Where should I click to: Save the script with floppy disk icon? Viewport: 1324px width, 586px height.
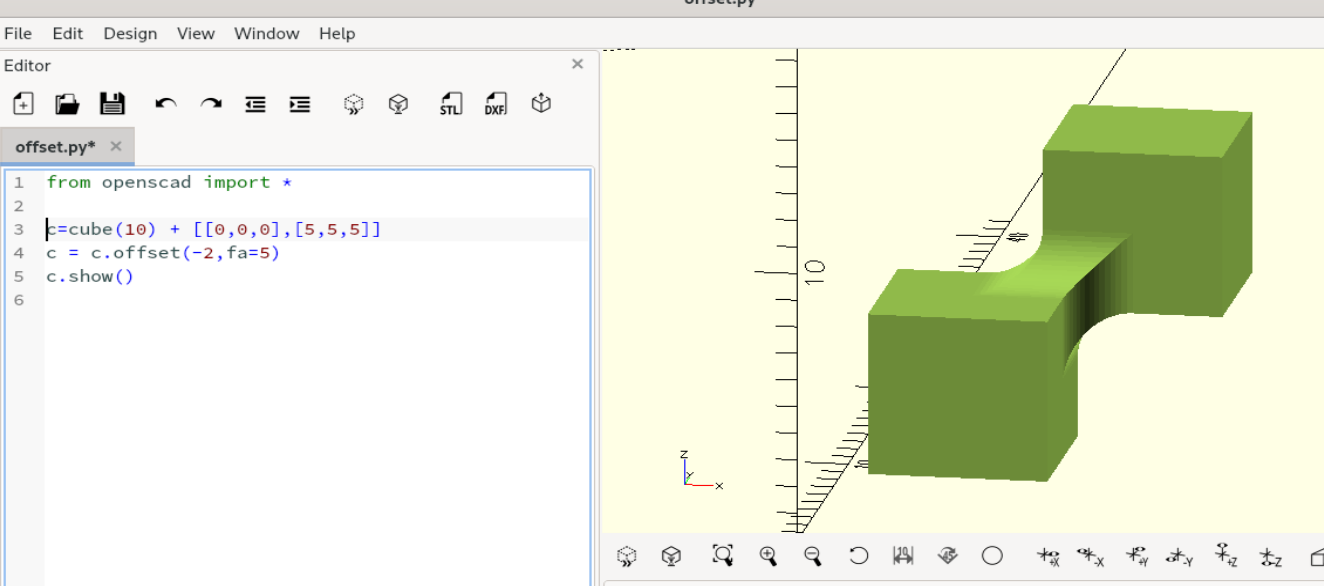click(112, 104)
